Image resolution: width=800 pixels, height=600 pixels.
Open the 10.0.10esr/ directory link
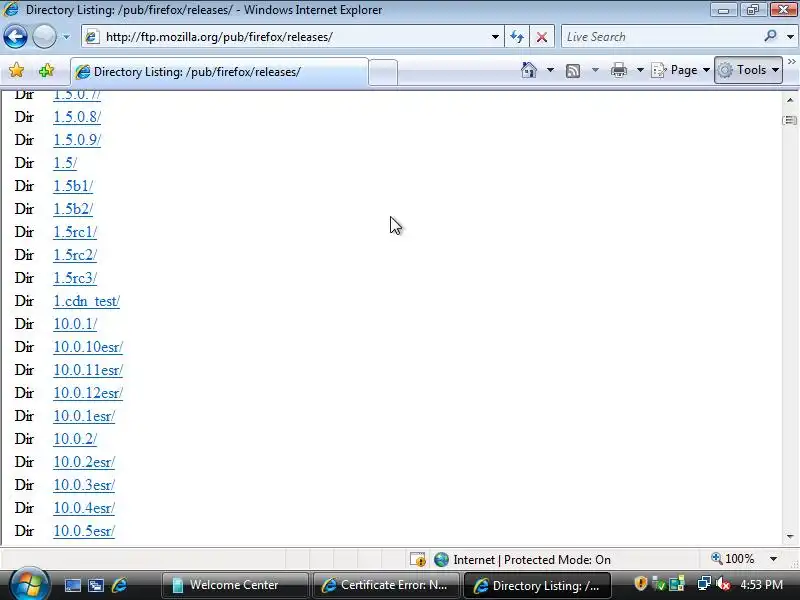pos(88,347)
